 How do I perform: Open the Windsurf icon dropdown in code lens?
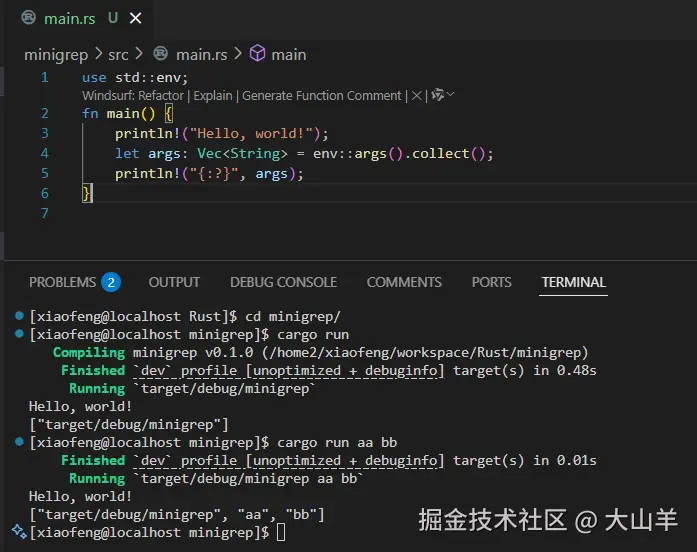point(442,95)
